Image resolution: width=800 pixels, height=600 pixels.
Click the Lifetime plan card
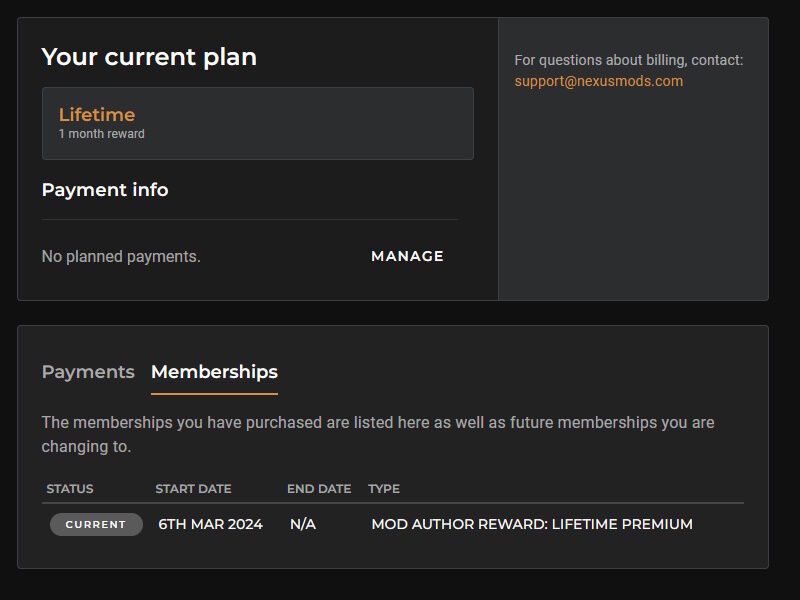300,123
